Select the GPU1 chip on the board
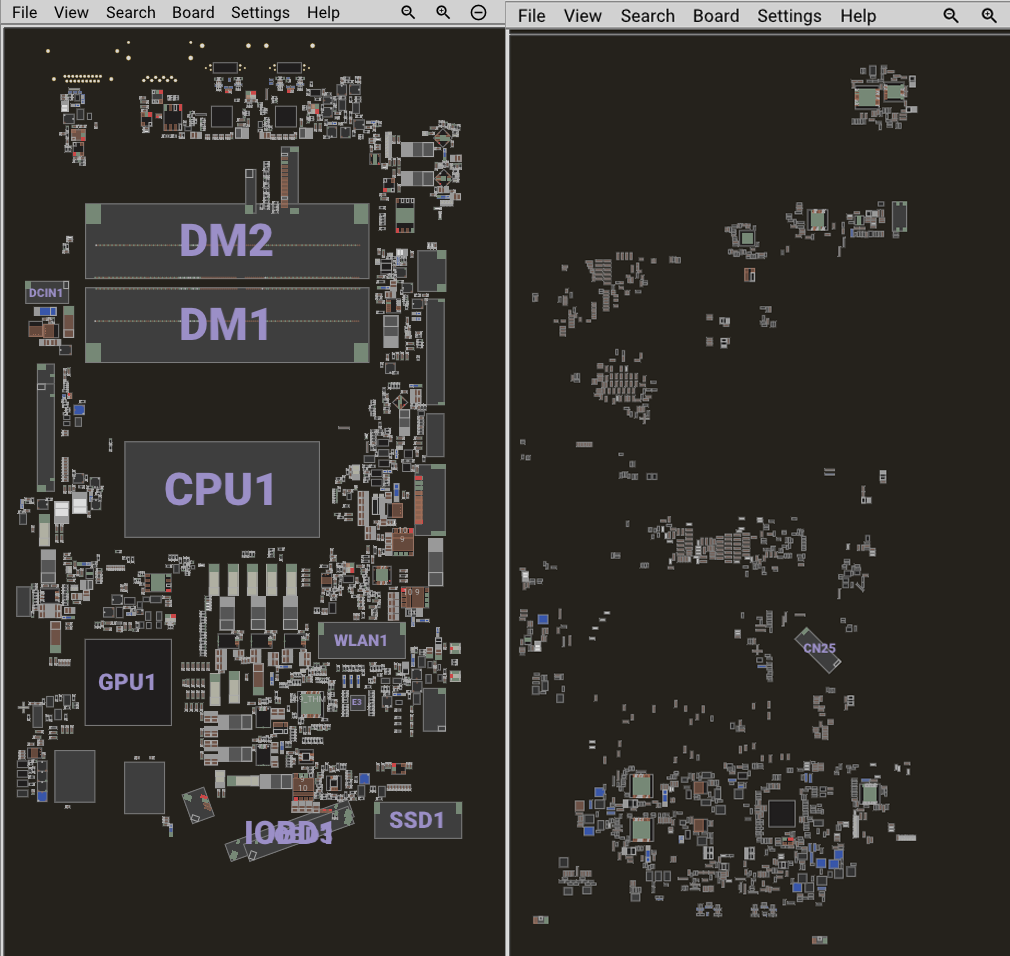The image size is (1010, 956). click(x=127, y=682)
